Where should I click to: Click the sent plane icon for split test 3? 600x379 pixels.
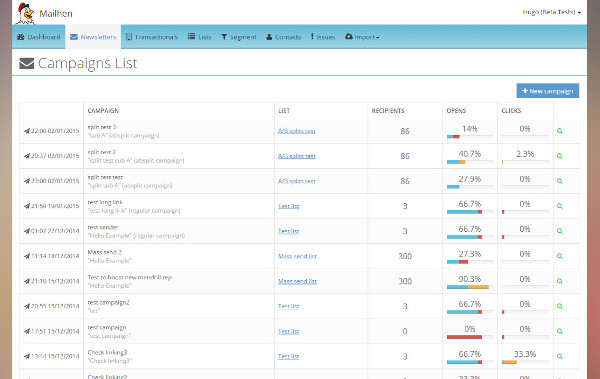click(x=27, y=131)
